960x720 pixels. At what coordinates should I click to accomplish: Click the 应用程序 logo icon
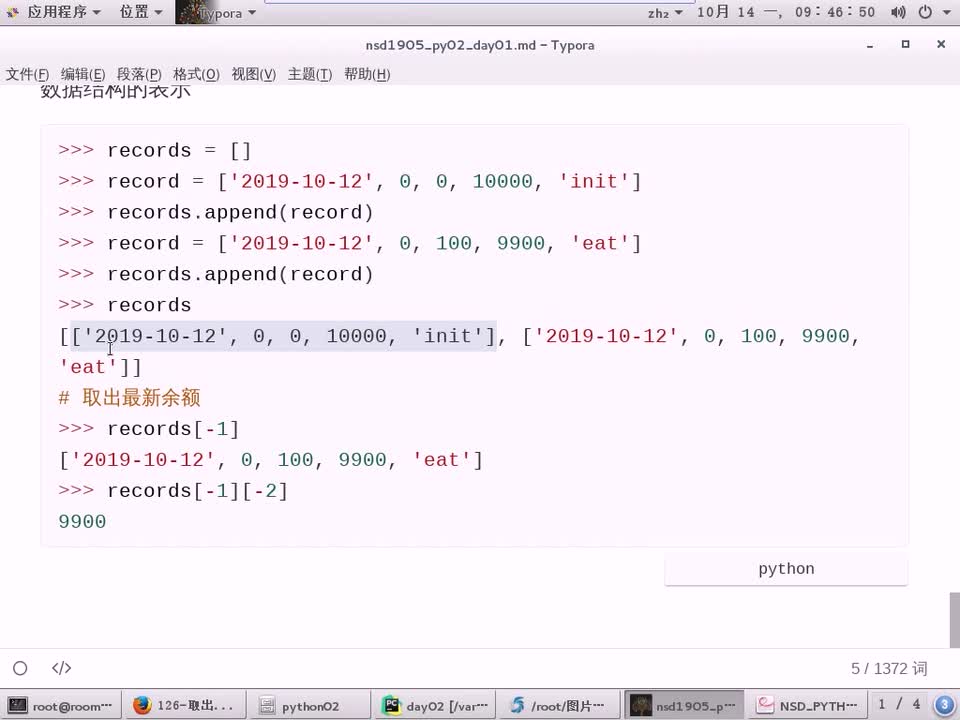[12, 12]
